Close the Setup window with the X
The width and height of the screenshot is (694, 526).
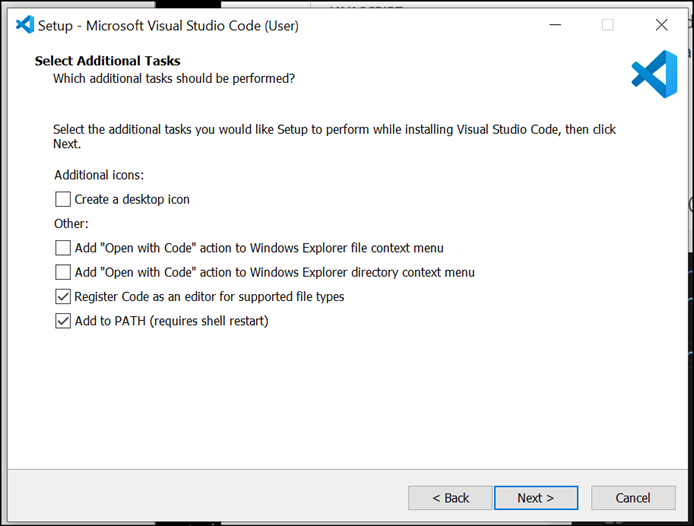coord(661,24)
